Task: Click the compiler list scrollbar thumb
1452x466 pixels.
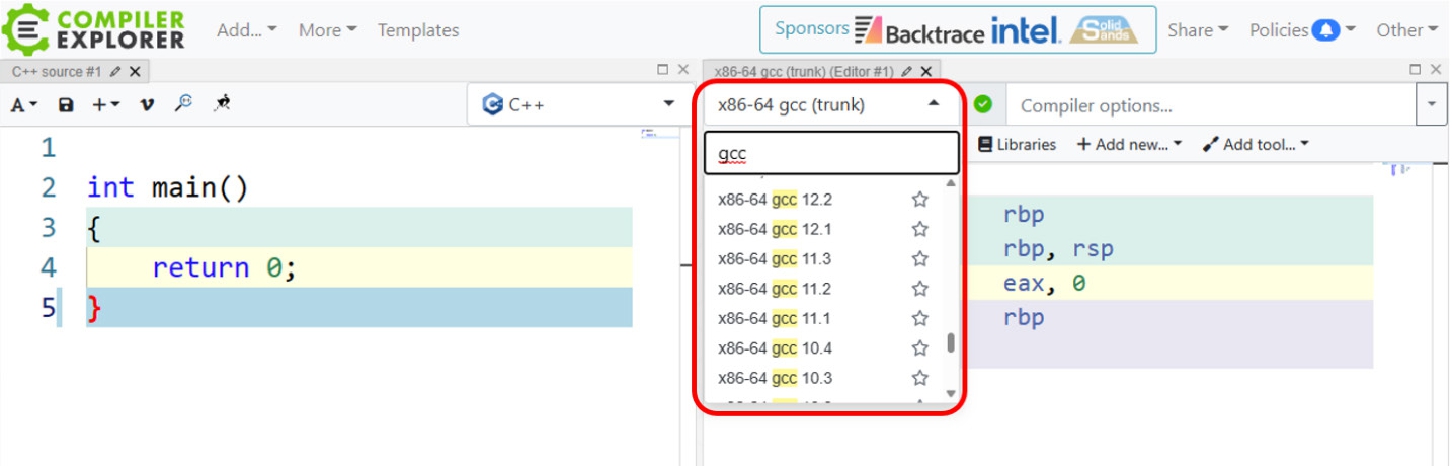Action: pyautogui.click(x=950, y=344)
